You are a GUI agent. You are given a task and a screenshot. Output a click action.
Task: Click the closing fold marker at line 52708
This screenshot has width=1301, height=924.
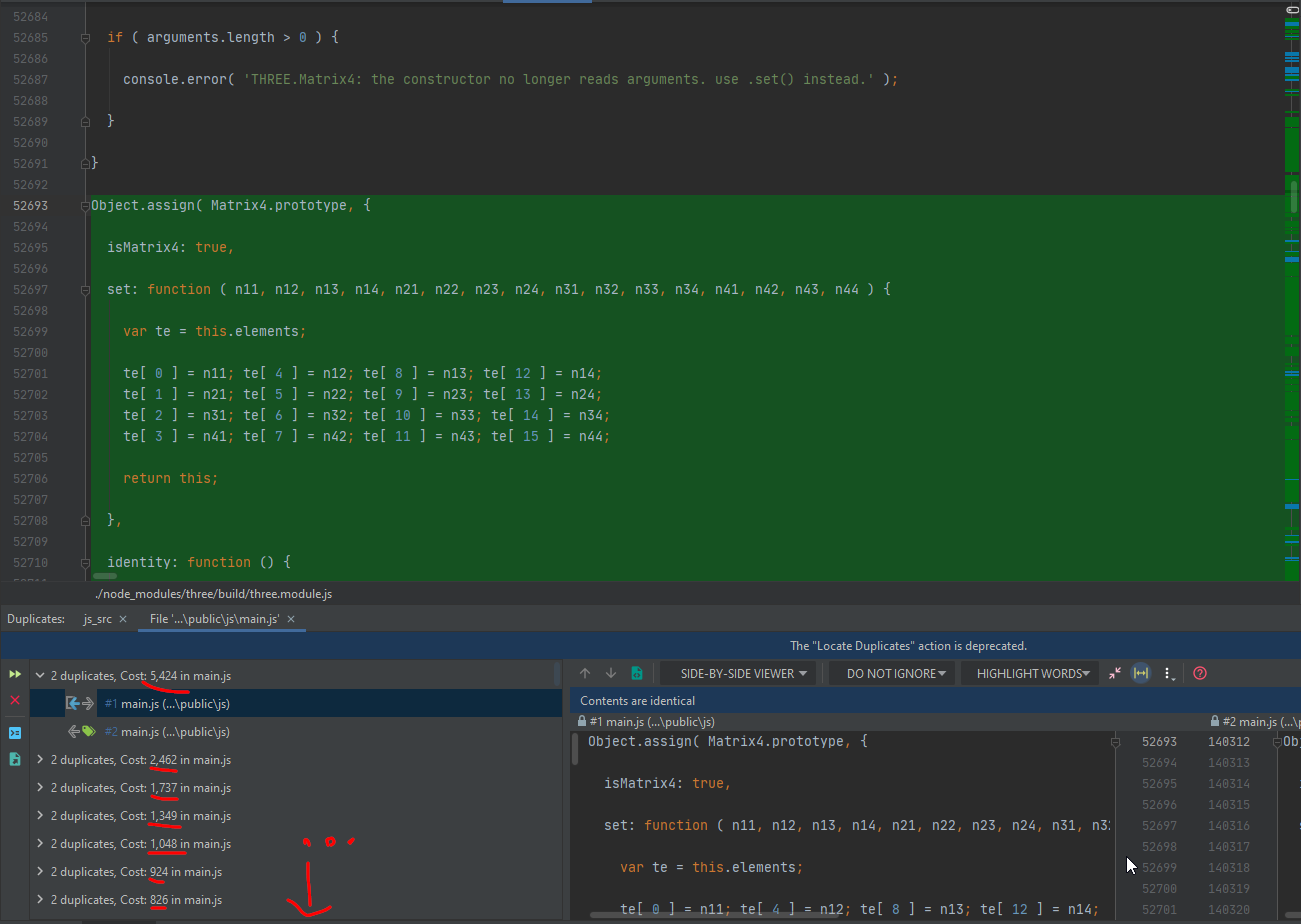coord(85,520)
